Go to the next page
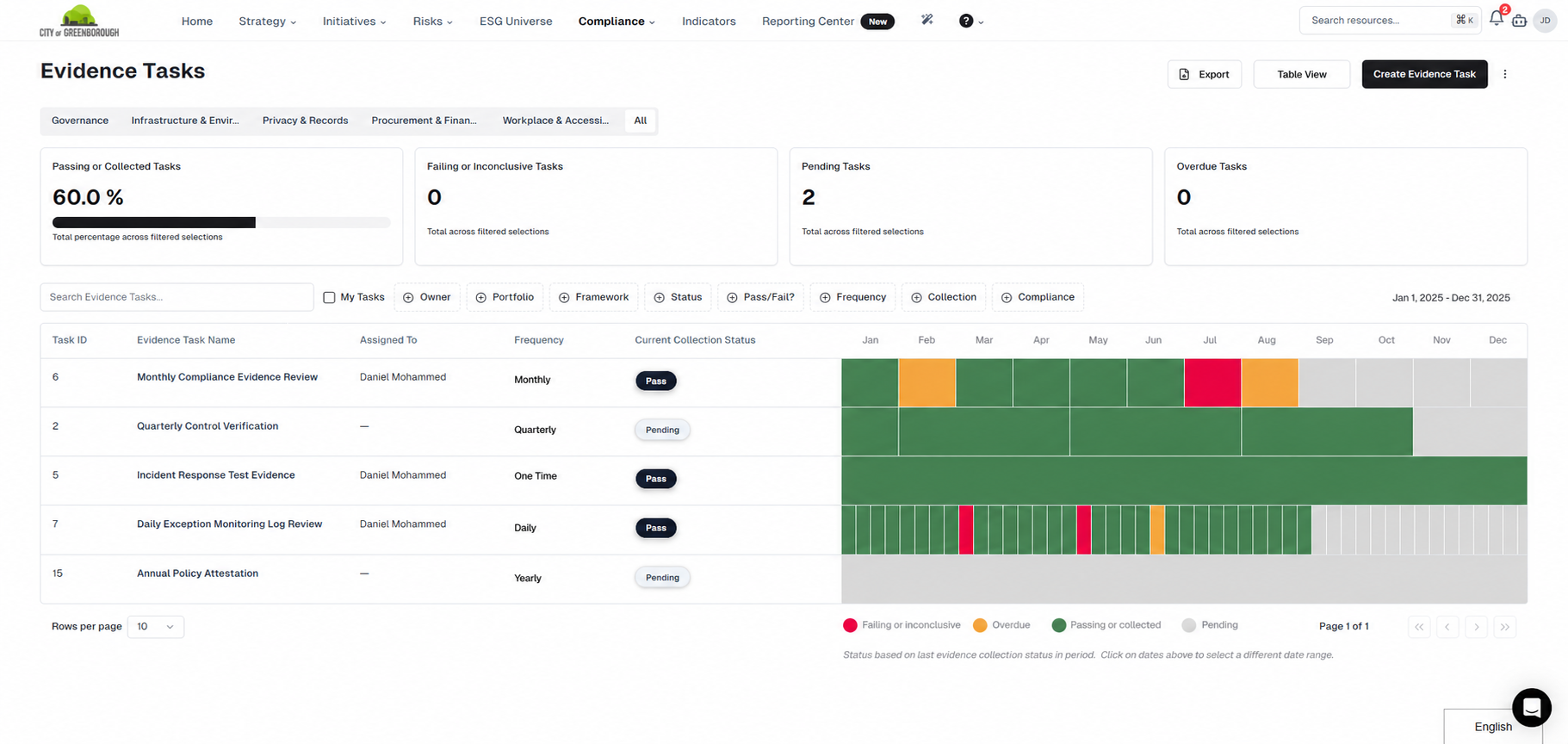 (x=1476, y=627)
